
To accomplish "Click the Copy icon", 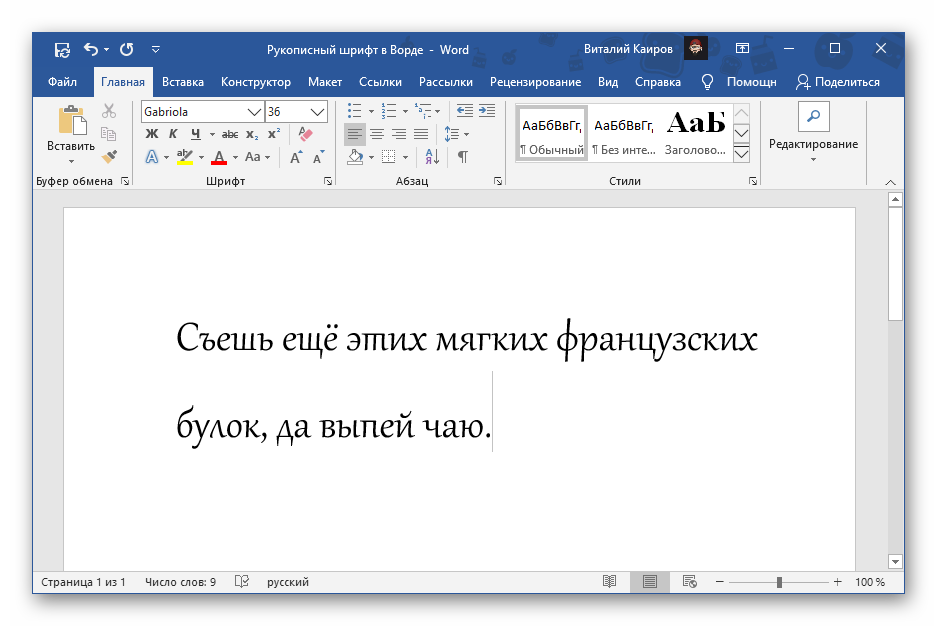I will coord(109,134).
